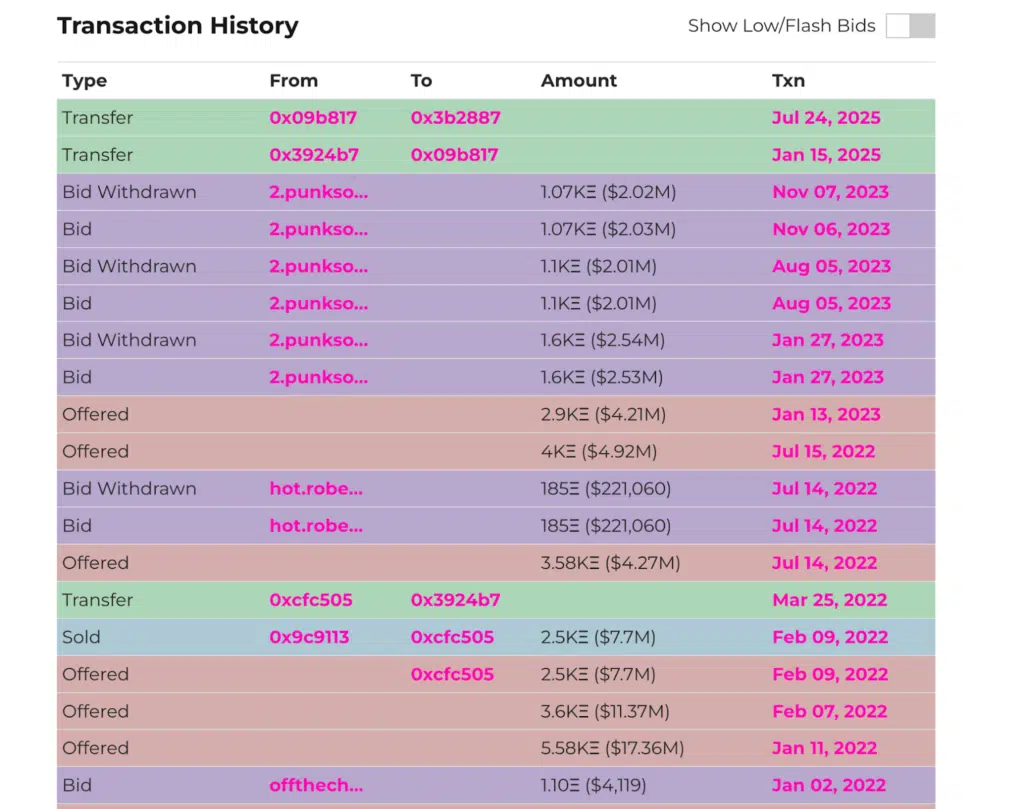Viewport: 1024px width, 809px height.
Task: Click the Jan 11, 2022 offer date
Action: pyautogui.click(x=825, y=748)
